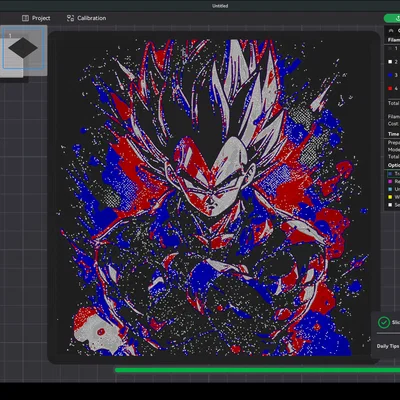Click the Total row under filament list
The width and height of the screenshot is (400, 400).
(393, 103)
